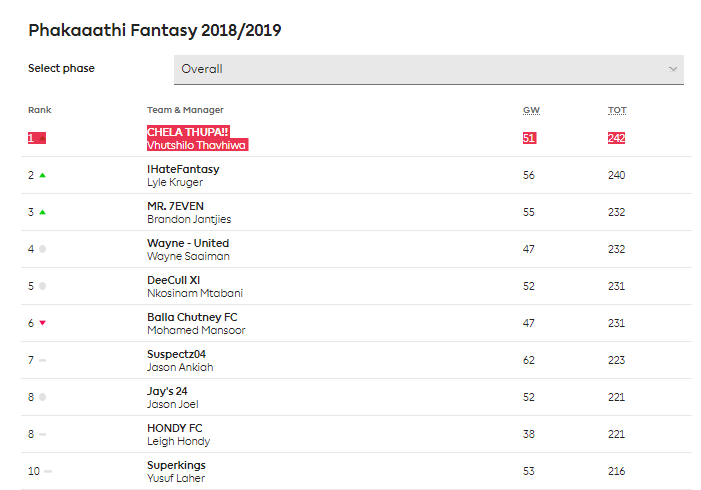Open the Select phase dropdown
Viewport: 701px width, 490px height.
tap(428, 69)
